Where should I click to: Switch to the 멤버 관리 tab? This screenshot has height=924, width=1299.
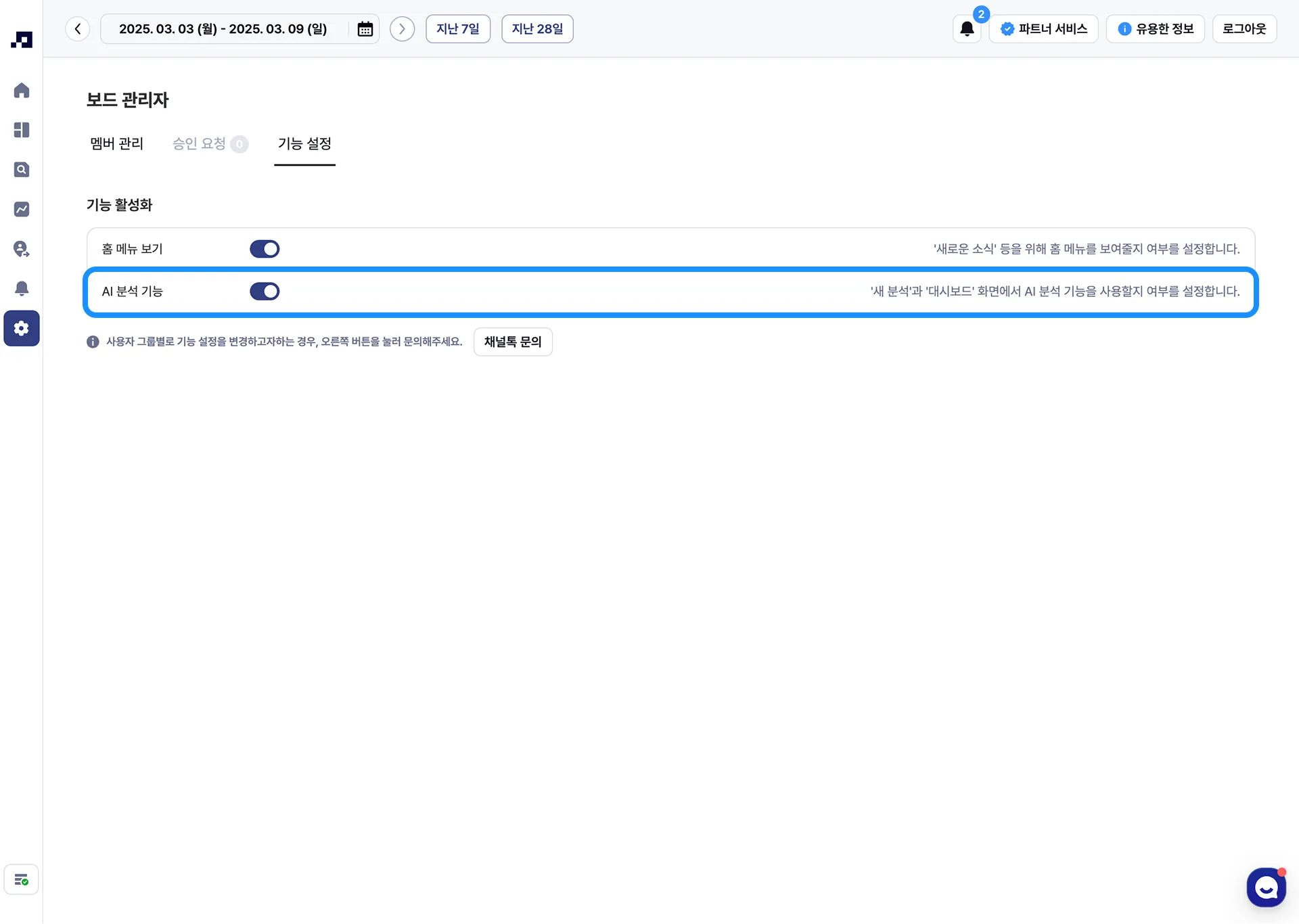pos(117,143)
